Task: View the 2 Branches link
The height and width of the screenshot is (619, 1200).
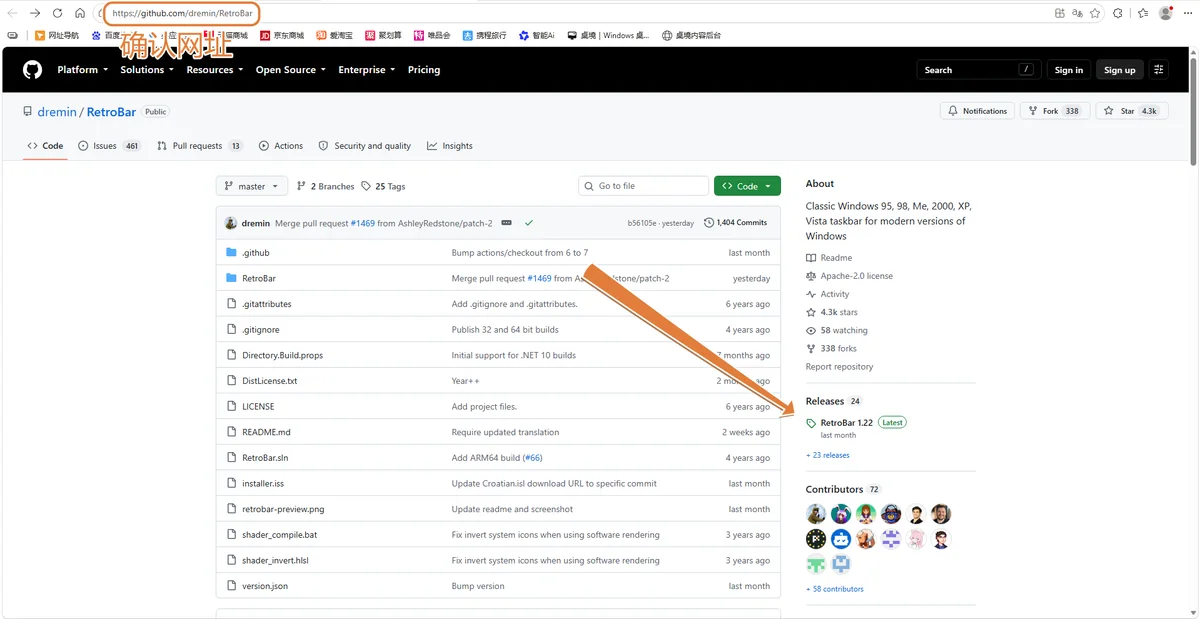Action: click(325, 186)
